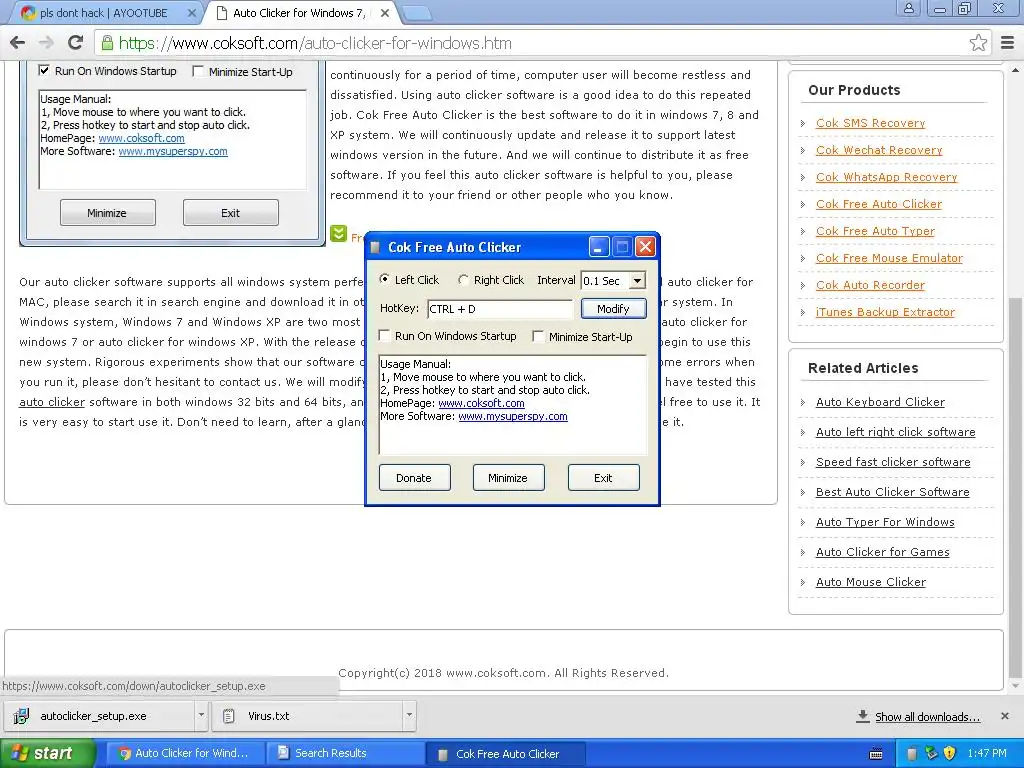Screen dimensions: 1024x768
Task: Switch to Auto Clicker for Windows 7 tab
Action: (298, 12)
